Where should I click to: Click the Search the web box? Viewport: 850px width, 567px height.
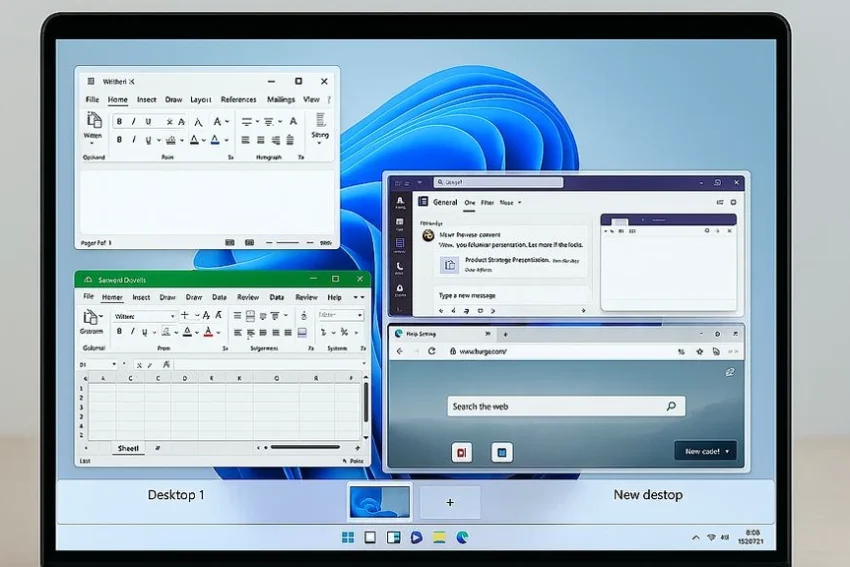coord(566,406)
